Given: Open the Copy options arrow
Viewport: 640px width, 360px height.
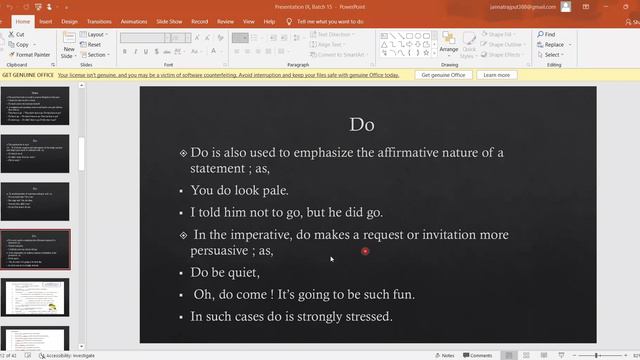Looking at the screenshot, I should click(x=35, y=44).
